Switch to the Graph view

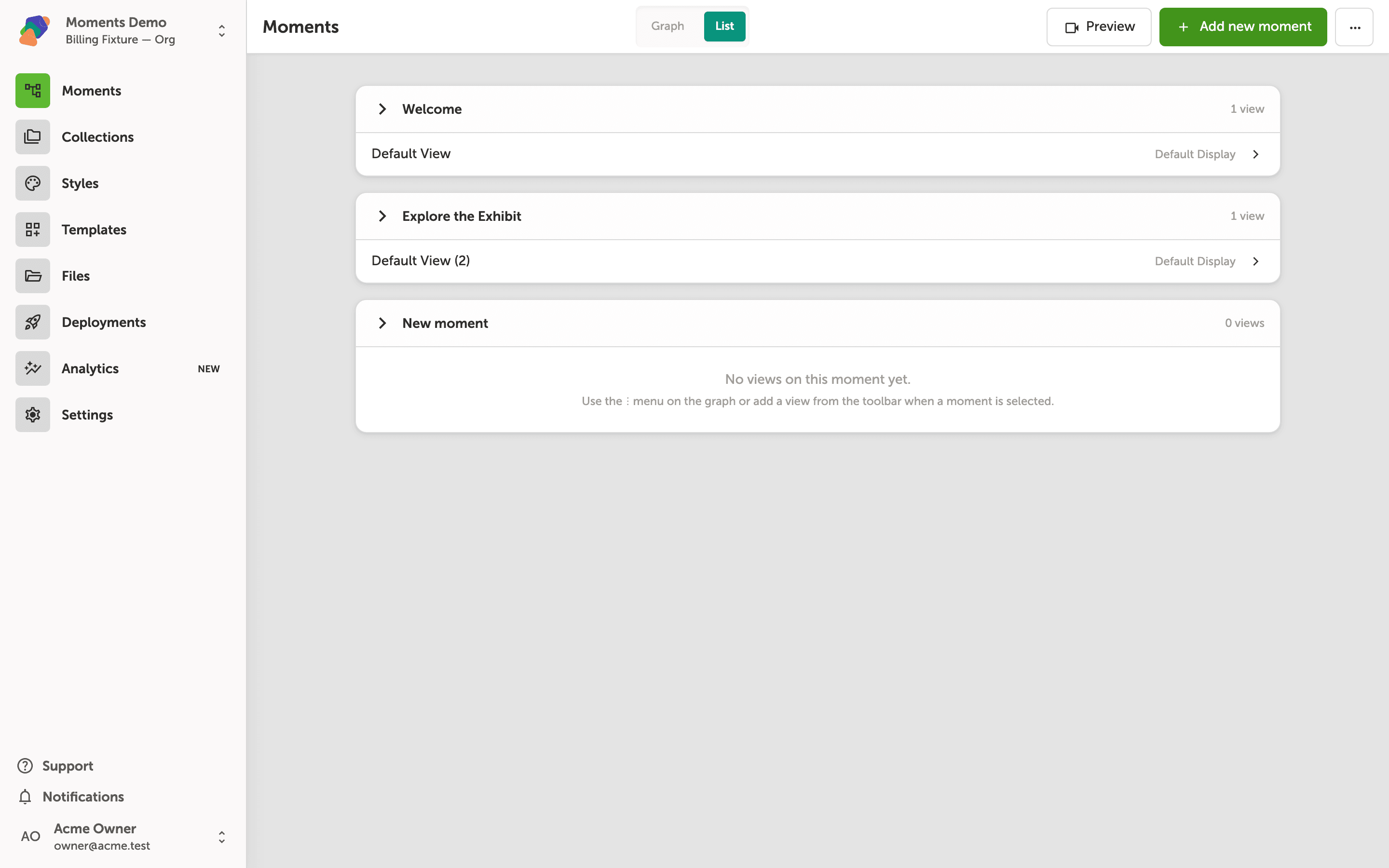tap(667, 26)
